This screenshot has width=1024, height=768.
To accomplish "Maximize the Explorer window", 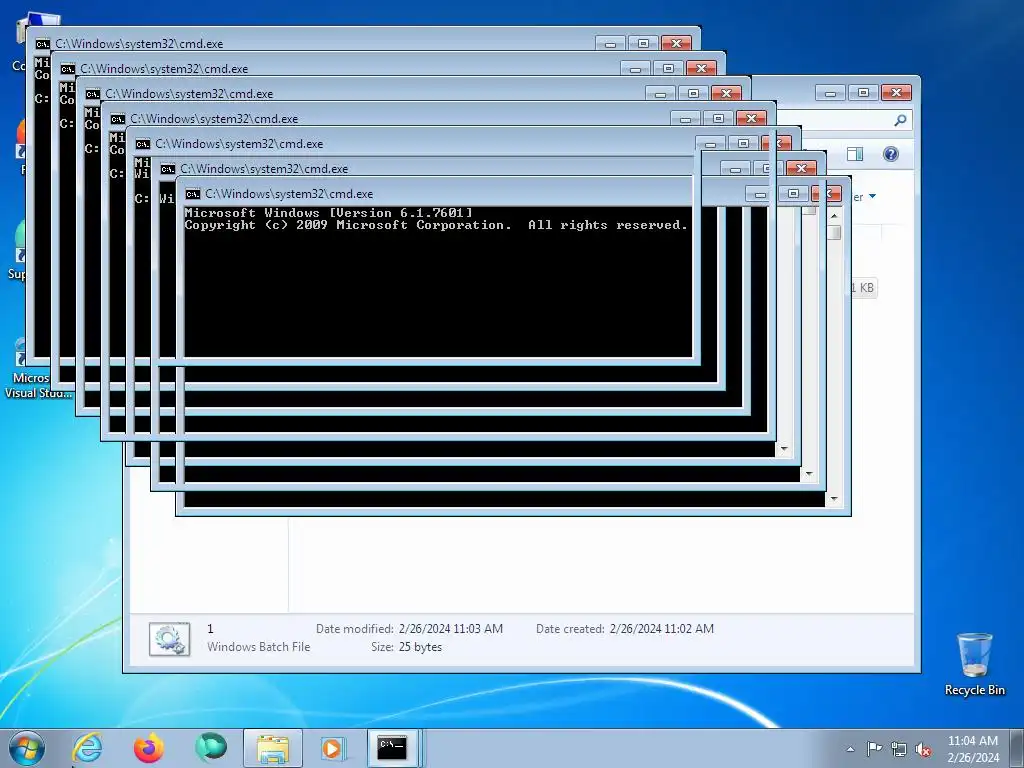I will pyautogui.click(x=863, y=93).
